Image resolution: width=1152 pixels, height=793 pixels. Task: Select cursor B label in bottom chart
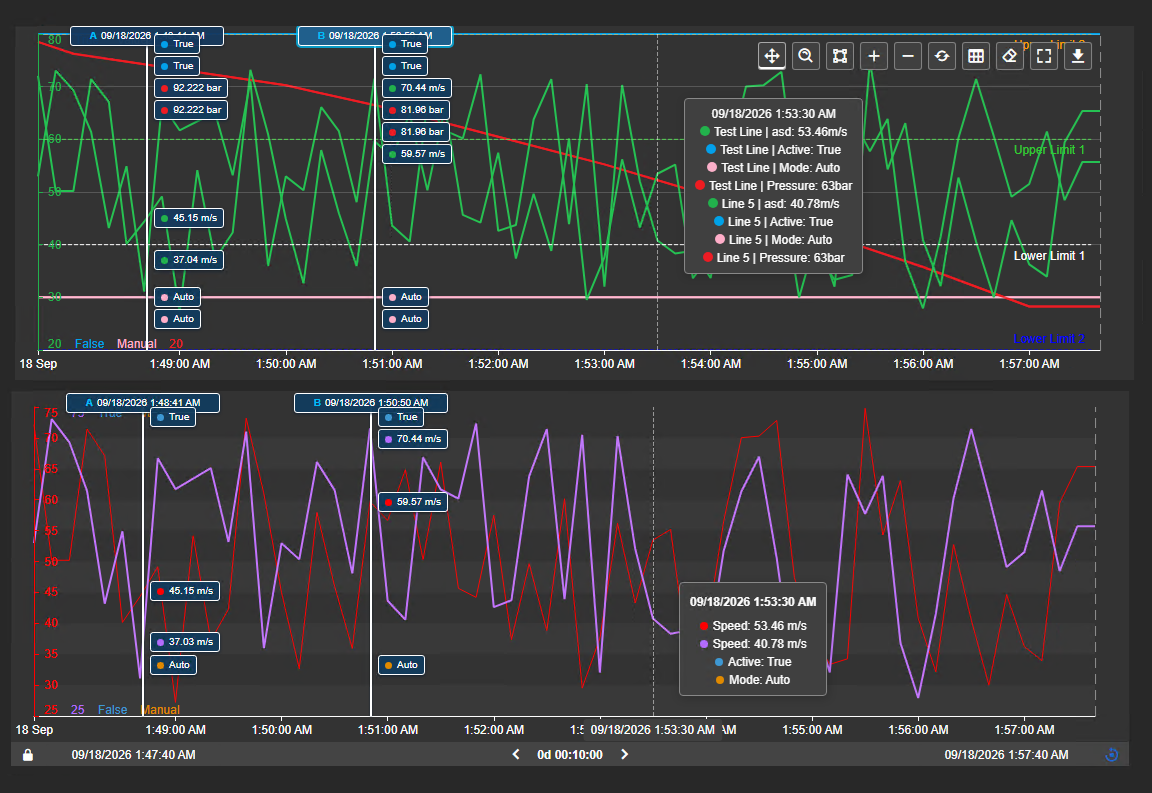(x=371, y=403)
